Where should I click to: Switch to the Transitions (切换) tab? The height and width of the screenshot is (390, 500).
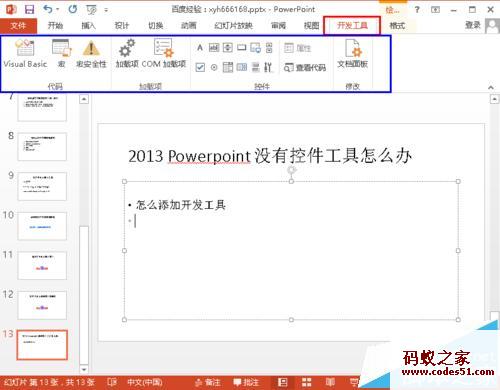(155, 26)
